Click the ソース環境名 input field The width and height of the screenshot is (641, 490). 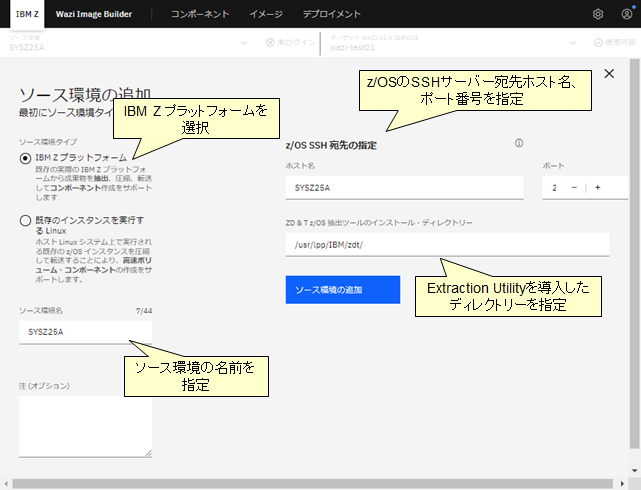[x=85, y=332]
